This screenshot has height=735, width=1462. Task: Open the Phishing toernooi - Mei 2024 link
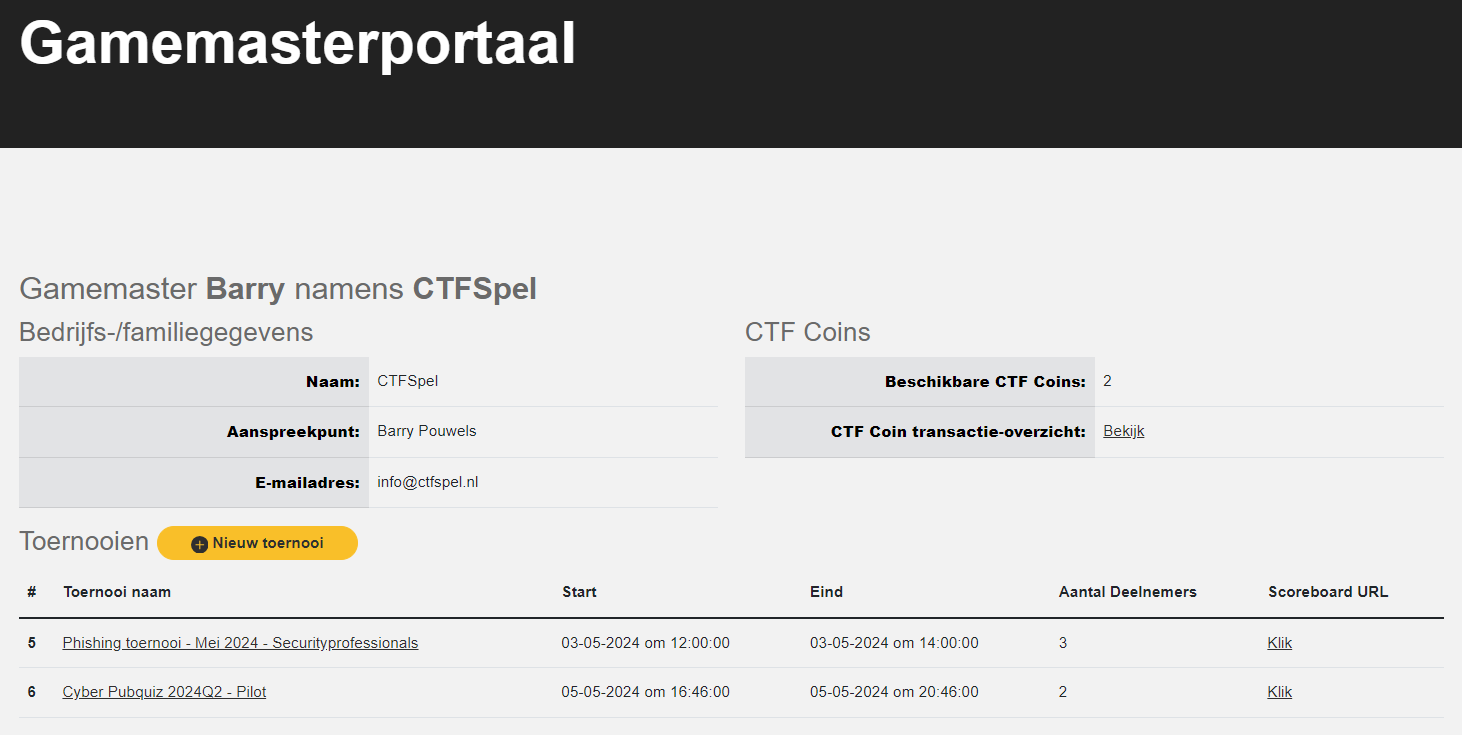pyautogui.click(x=240, y=643)
